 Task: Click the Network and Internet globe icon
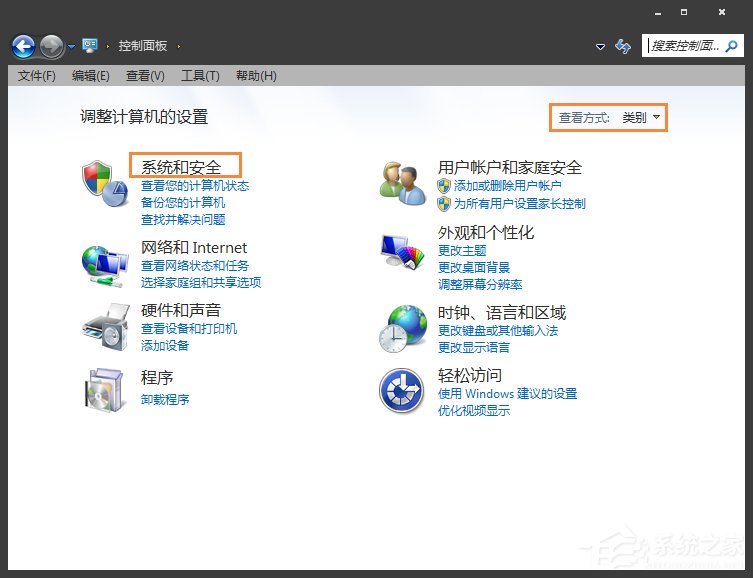click(105, 266)
